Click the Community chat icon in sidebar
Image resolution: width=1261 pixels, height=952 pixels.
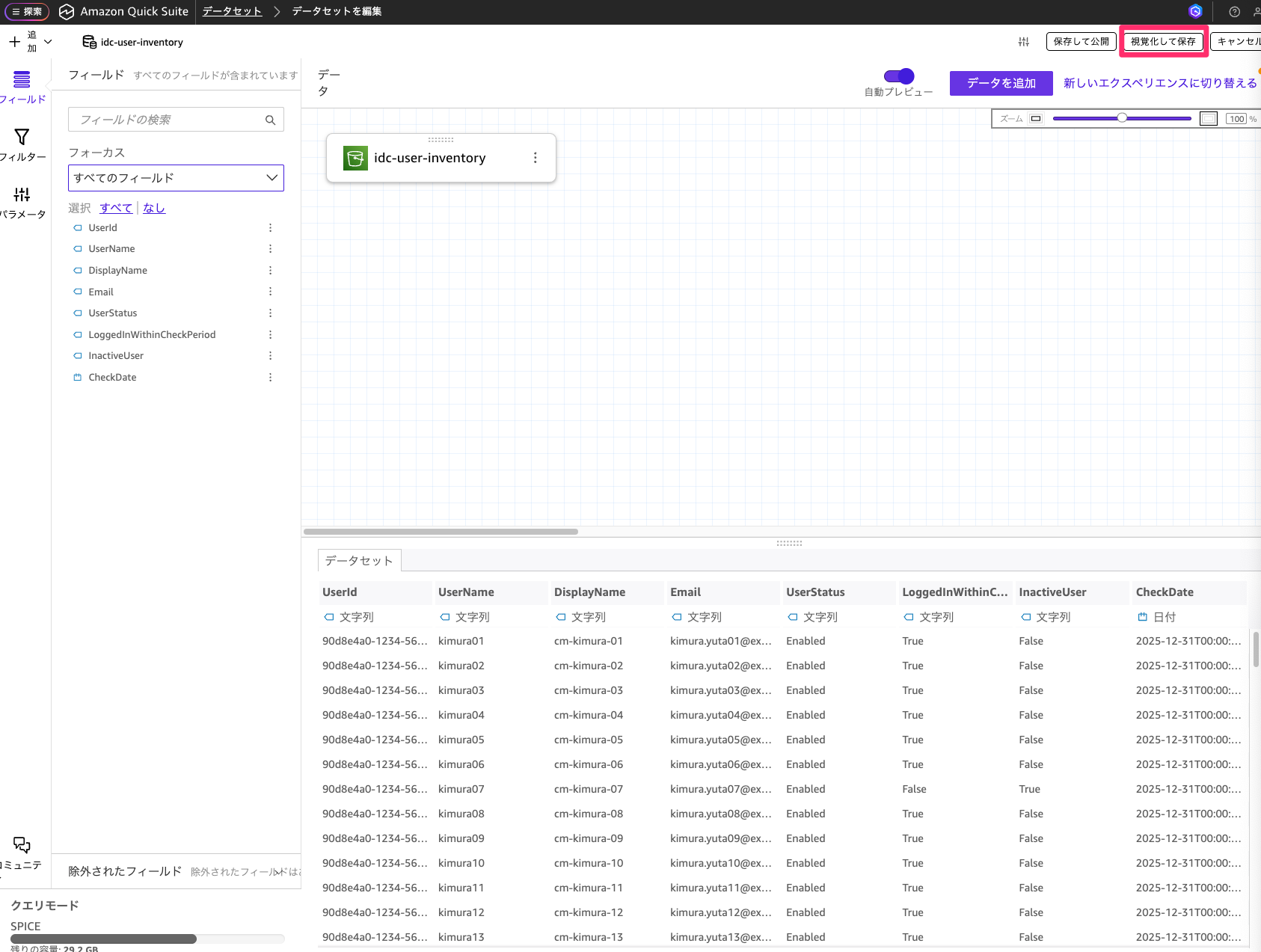[x=22, y=846]
